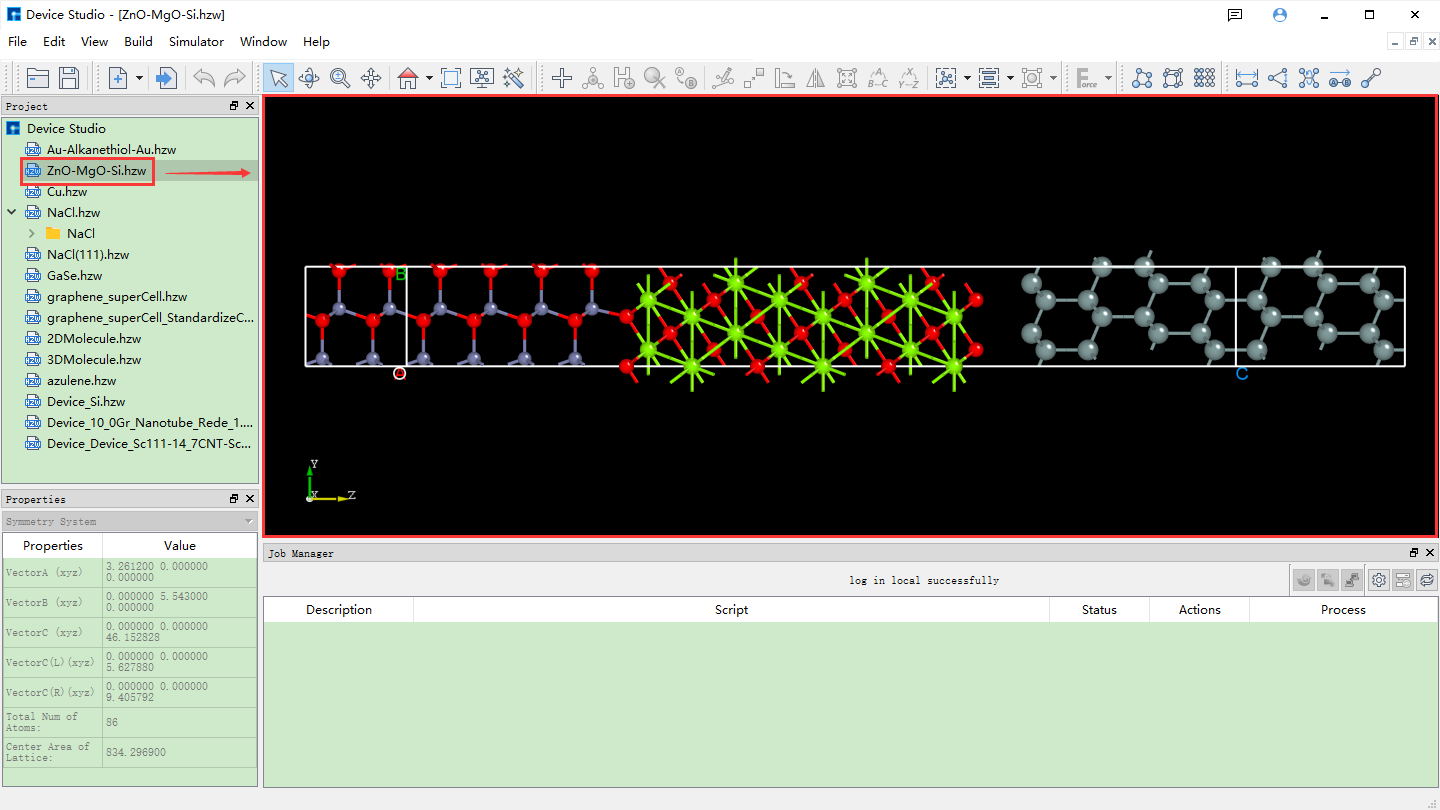1440x810 pixels.
Task: Click the home view icon
Action: click(406, 78)
